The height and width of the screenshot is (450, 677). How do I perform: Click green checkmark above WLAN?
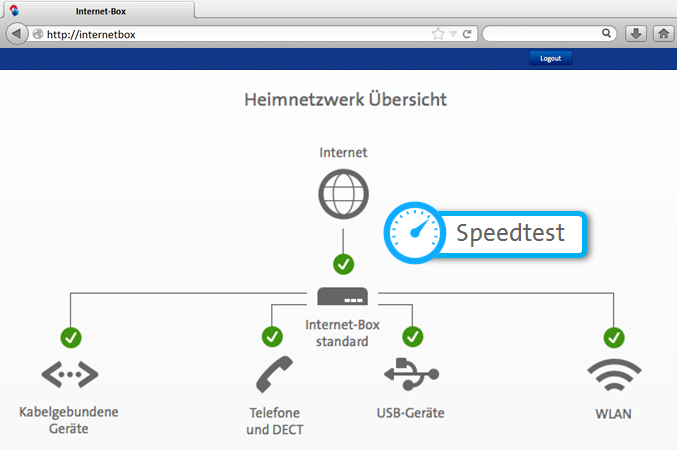pos(614,338)
